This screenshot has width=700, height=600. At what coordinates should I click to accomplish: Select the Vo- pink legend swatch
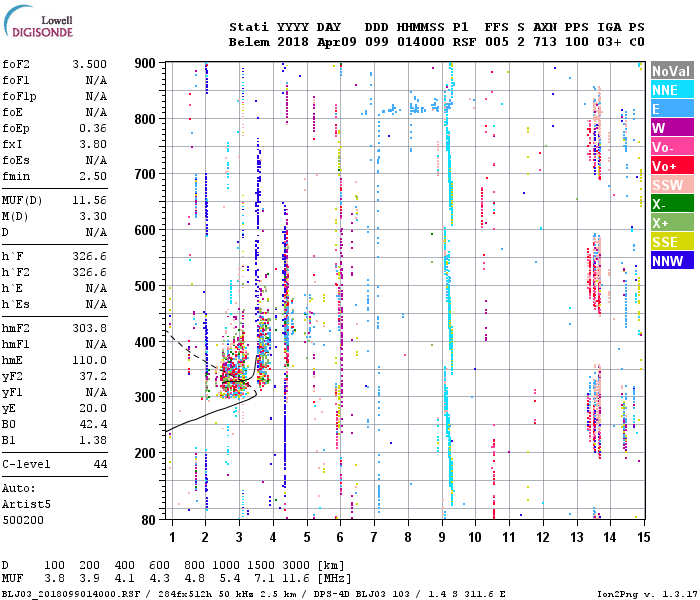[672, 147]
